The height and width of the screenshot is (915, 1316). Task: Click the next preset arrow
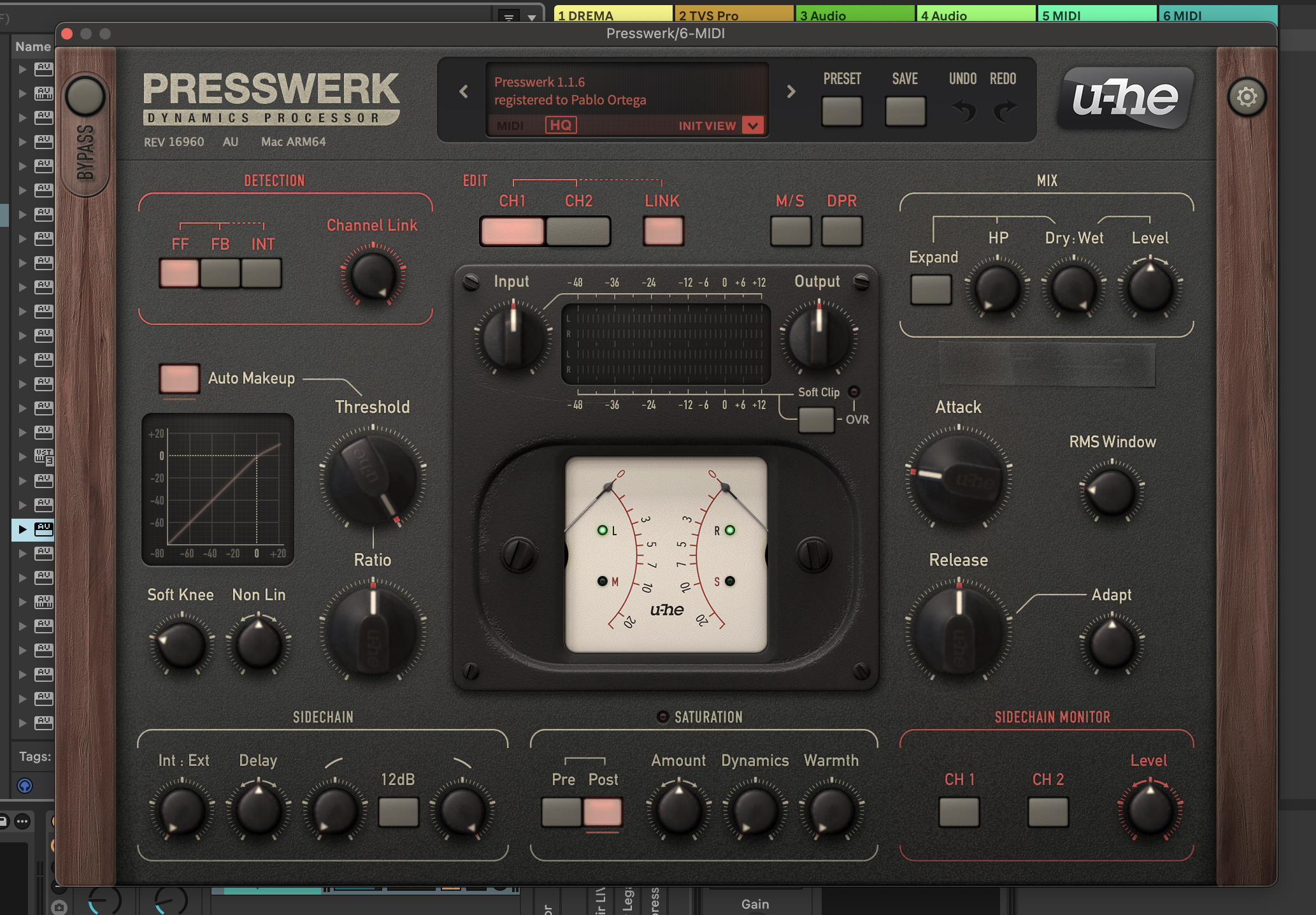pos(790,92)
